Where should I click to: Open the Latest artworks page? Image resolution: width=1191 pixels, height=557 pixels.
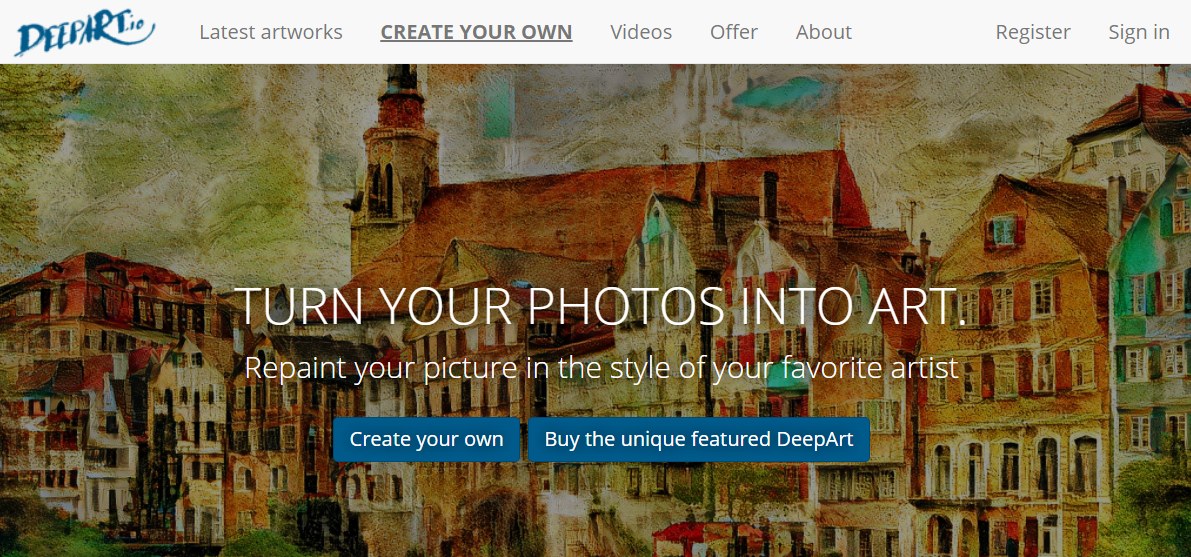pyautogui.click(x=271, y=32)
